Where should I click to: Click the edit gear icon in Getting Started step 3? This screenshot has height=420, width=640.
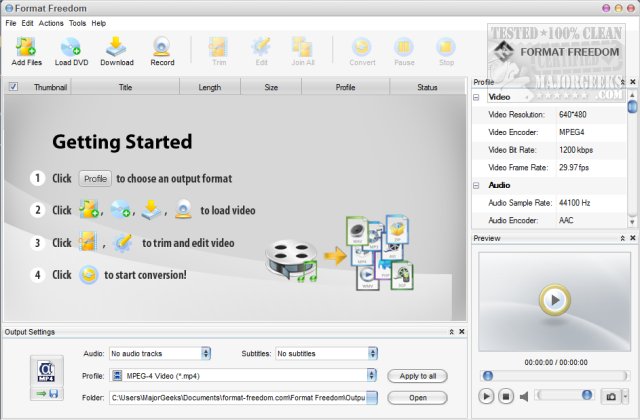(x=123, y=242)
